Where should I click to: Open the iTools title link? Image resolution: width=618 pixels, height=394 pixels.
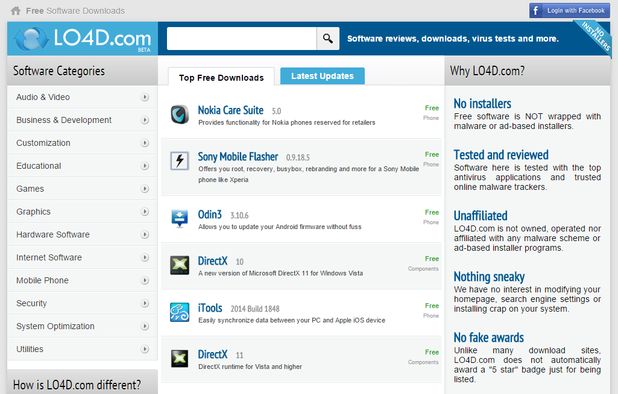tap(210, 308)
